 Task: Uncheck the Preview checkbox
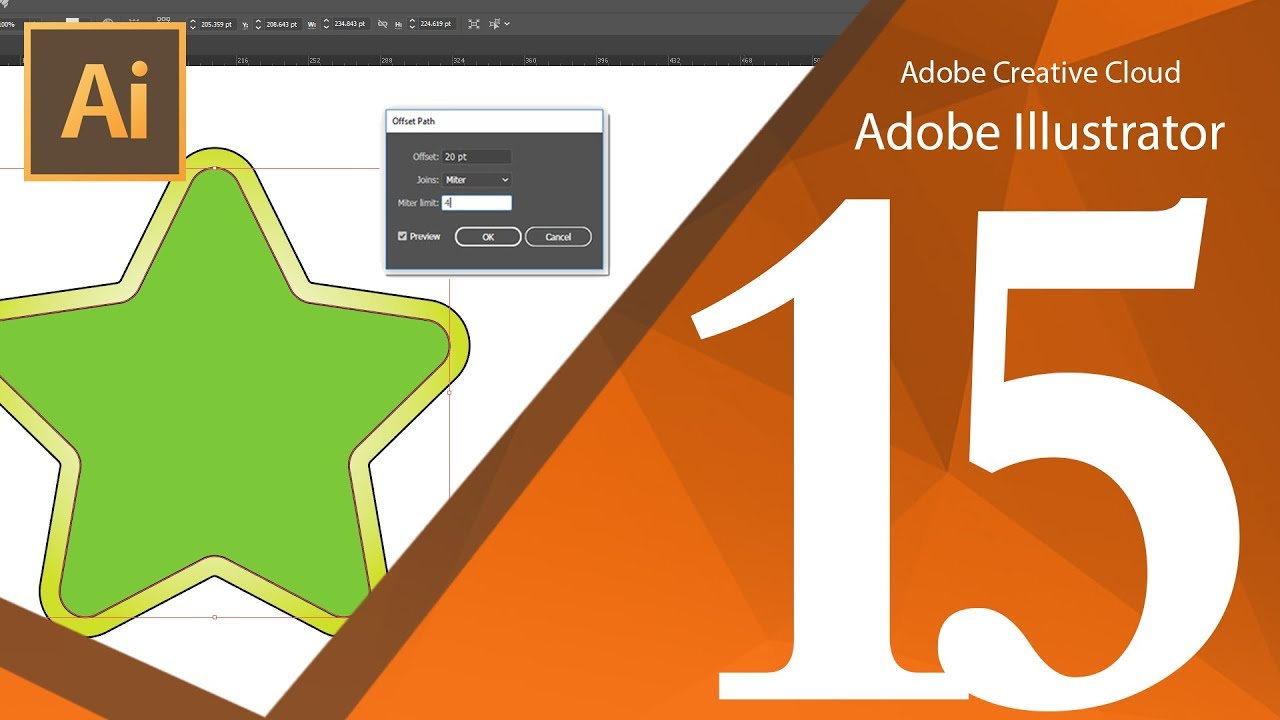click(402, 237)
